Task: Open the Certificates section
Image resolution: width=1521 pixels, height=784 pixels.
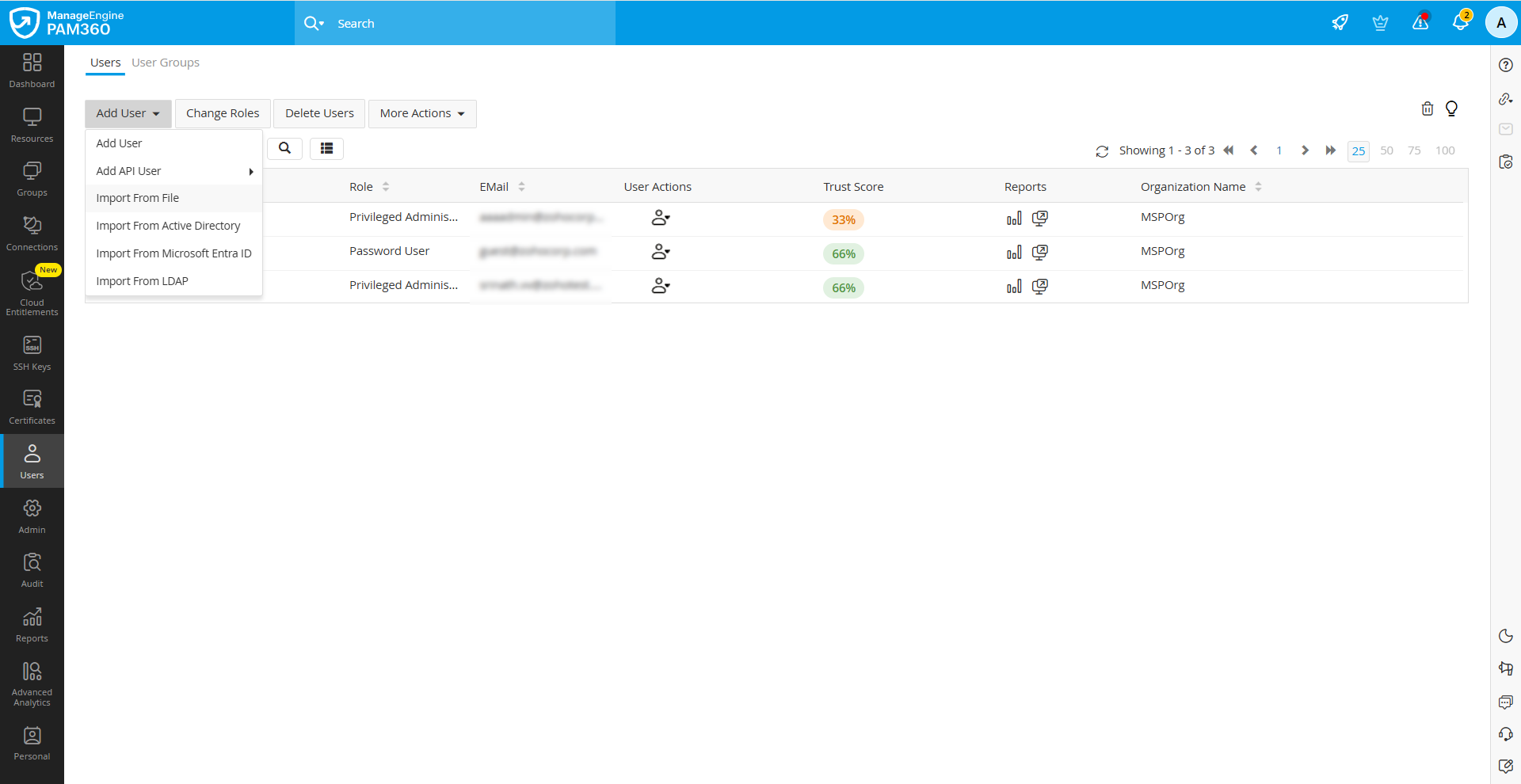Action: (x=32, y=405)
